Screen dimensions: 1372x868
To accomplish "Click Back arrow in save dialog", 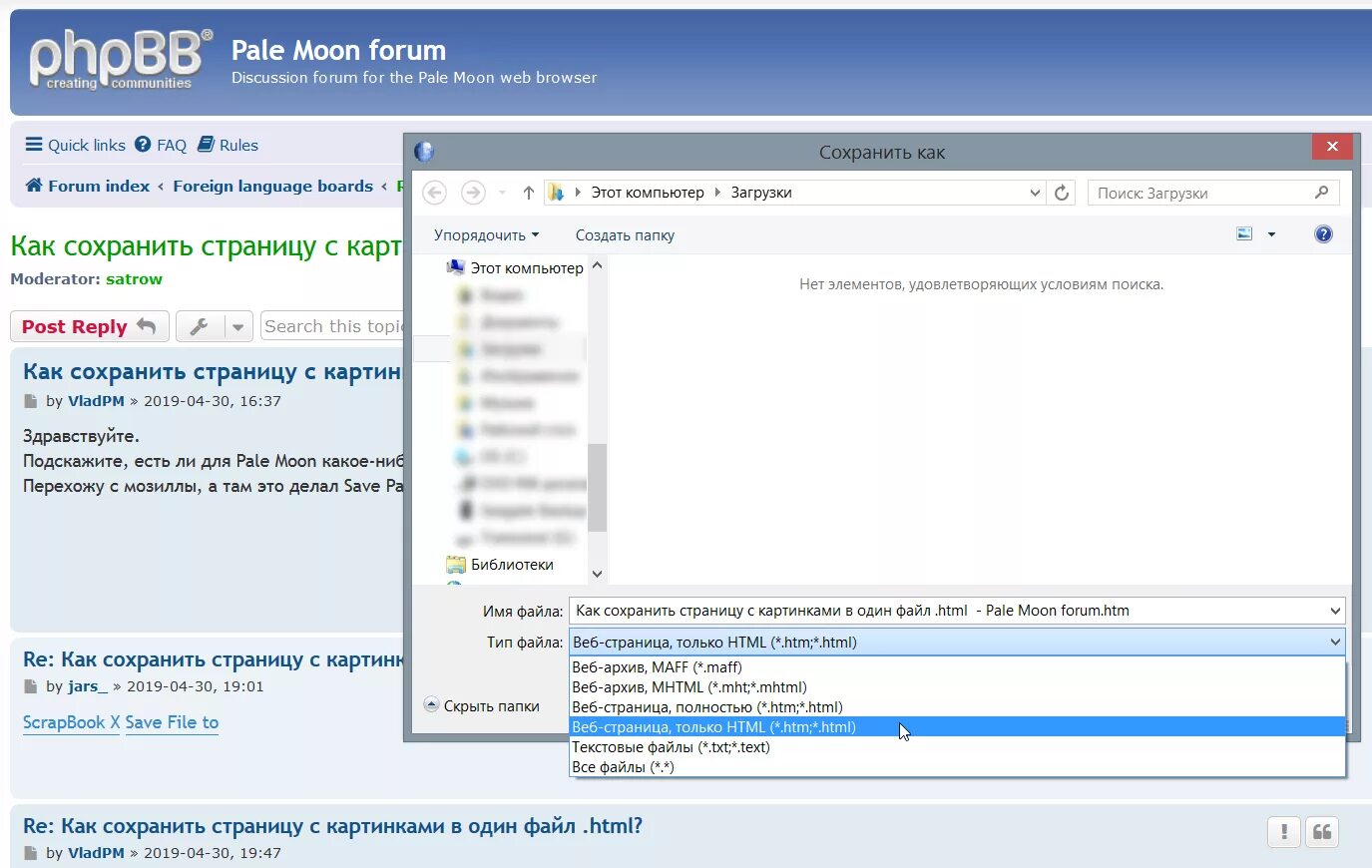I will point(434,193).
